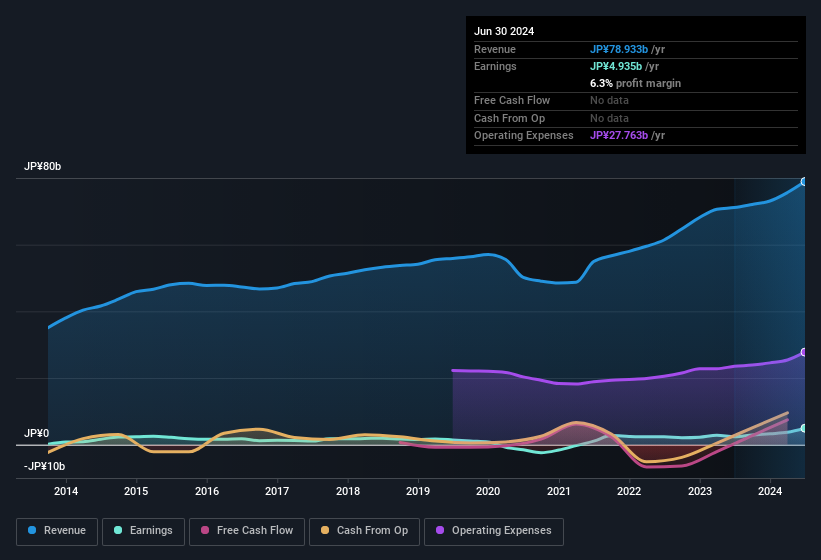Image resolution: width=821 pixels, height=560 pixels.
Task: Click the Free Cash Flow row label in tooltip
Action: point(512,100)
